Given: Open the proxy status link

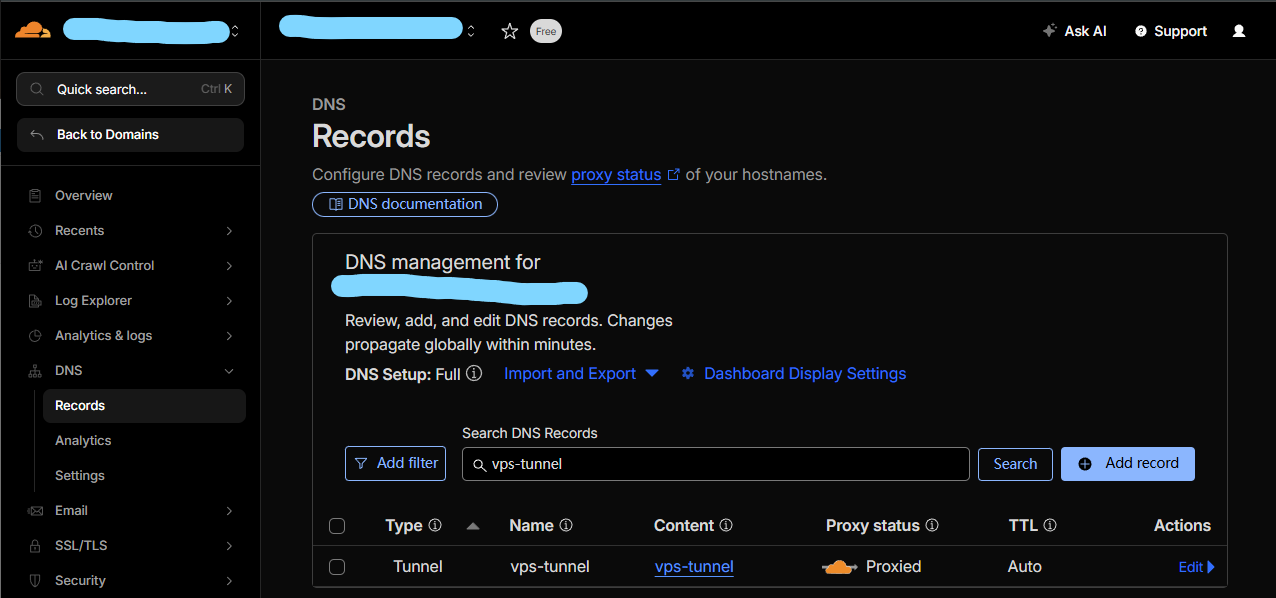Looking at the screenshot, I should click(x=616, y=175).
